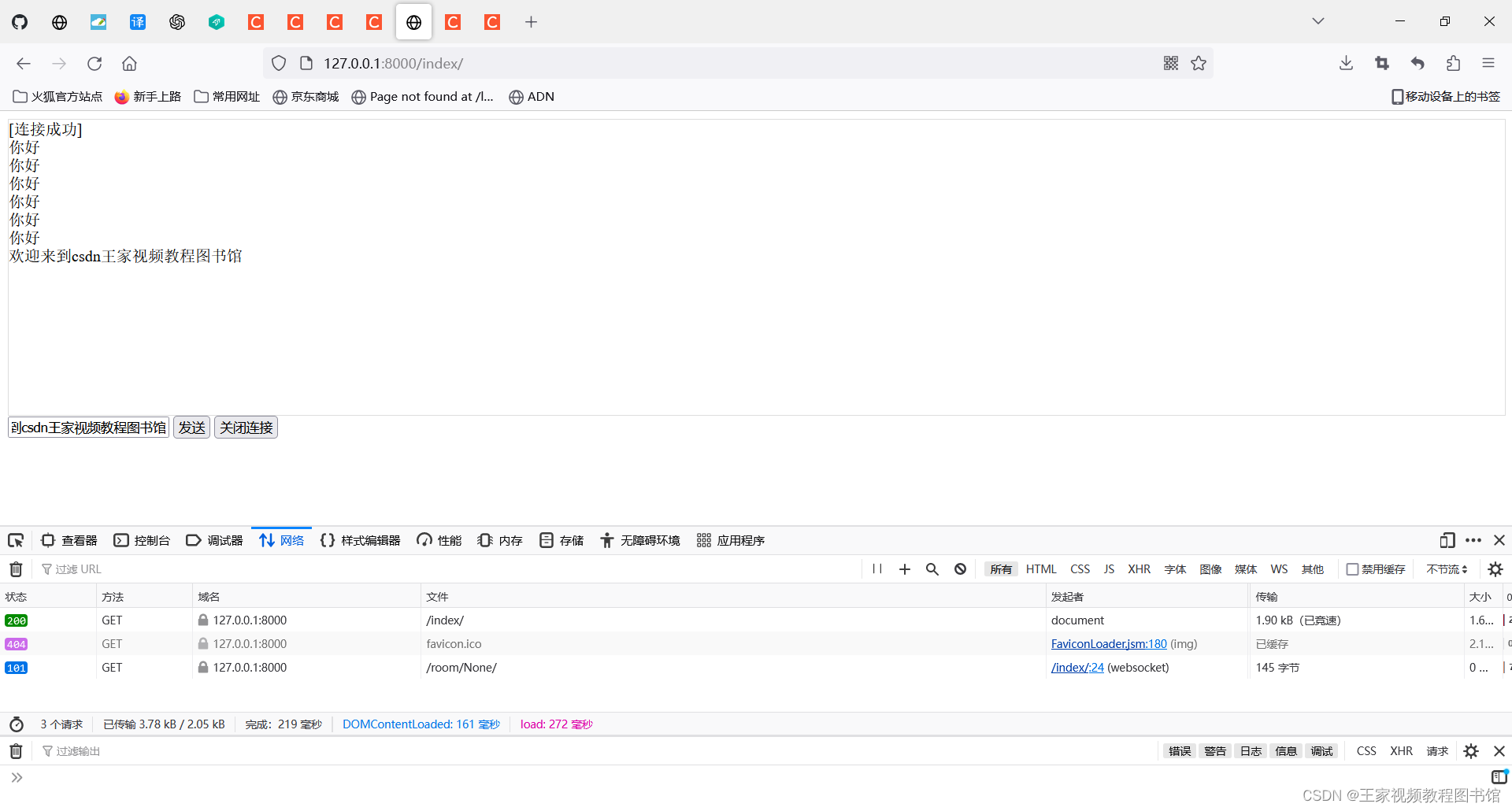The width and height of the screenshot is (1512, 811).
Task: Open DevTools settings gear in network panel
Action: click(1495, 568)
